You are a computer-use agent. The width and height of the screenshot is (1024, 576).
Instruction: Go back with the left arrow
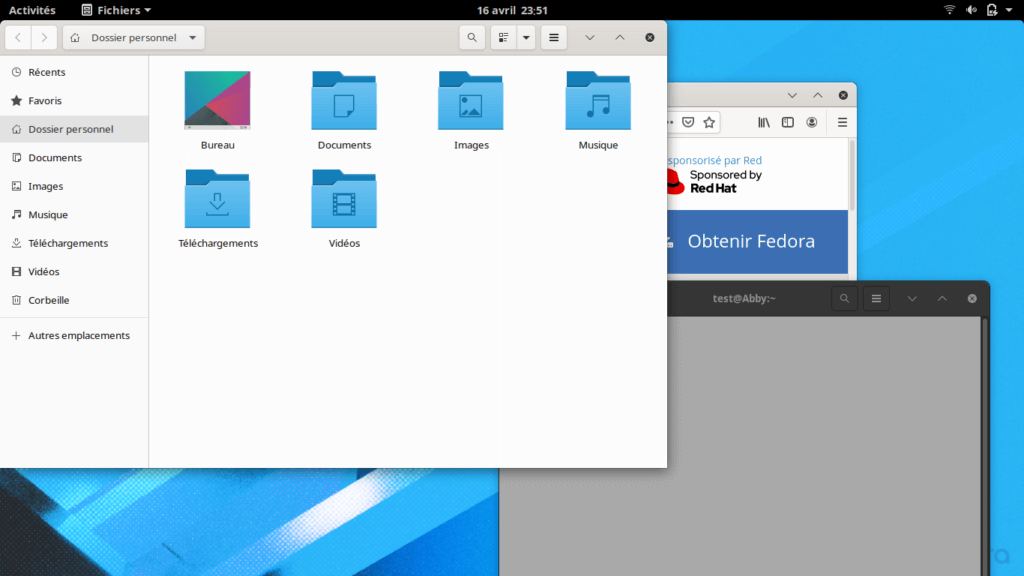pos(18,38)
